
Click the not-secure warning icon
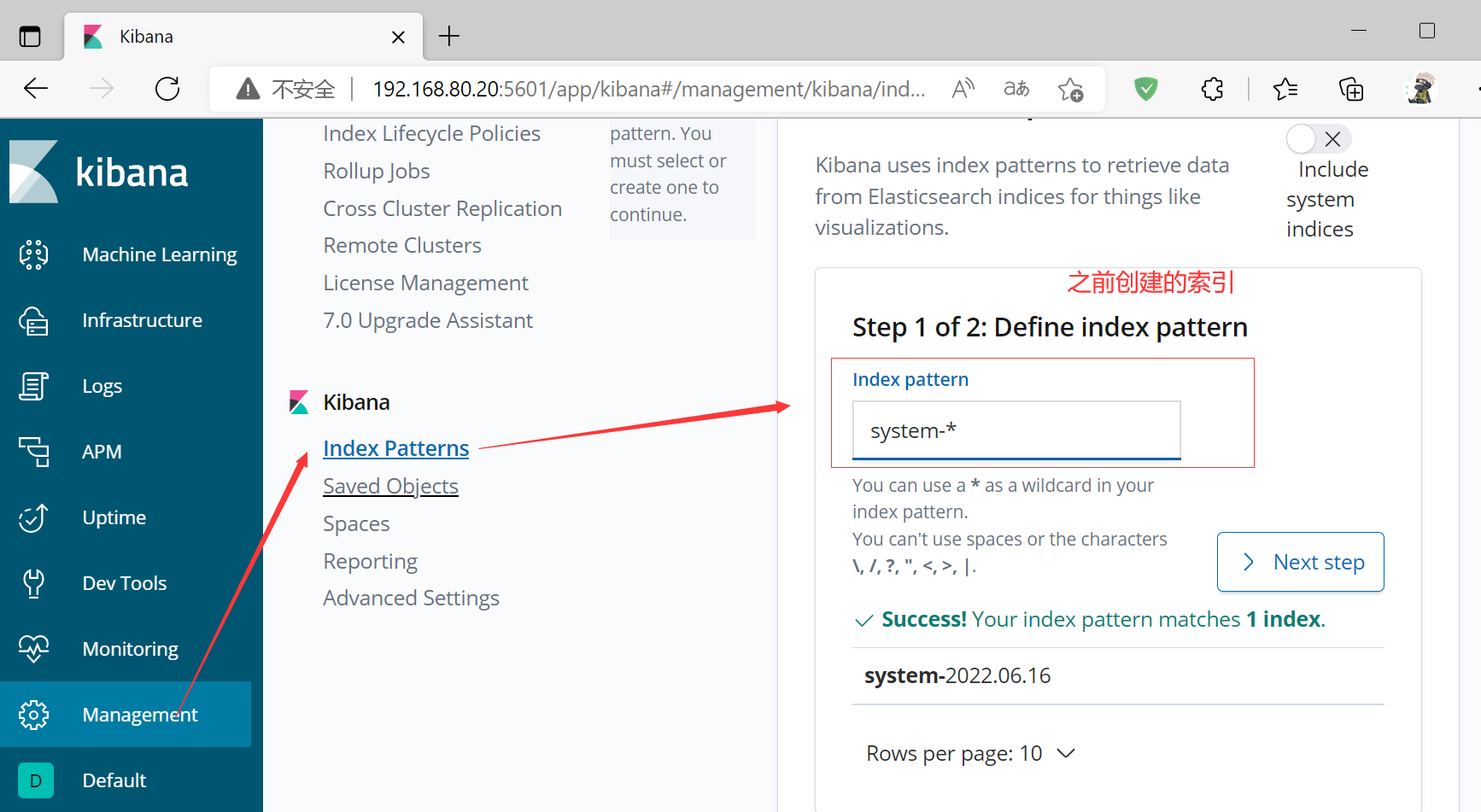[x=248, y=88]
